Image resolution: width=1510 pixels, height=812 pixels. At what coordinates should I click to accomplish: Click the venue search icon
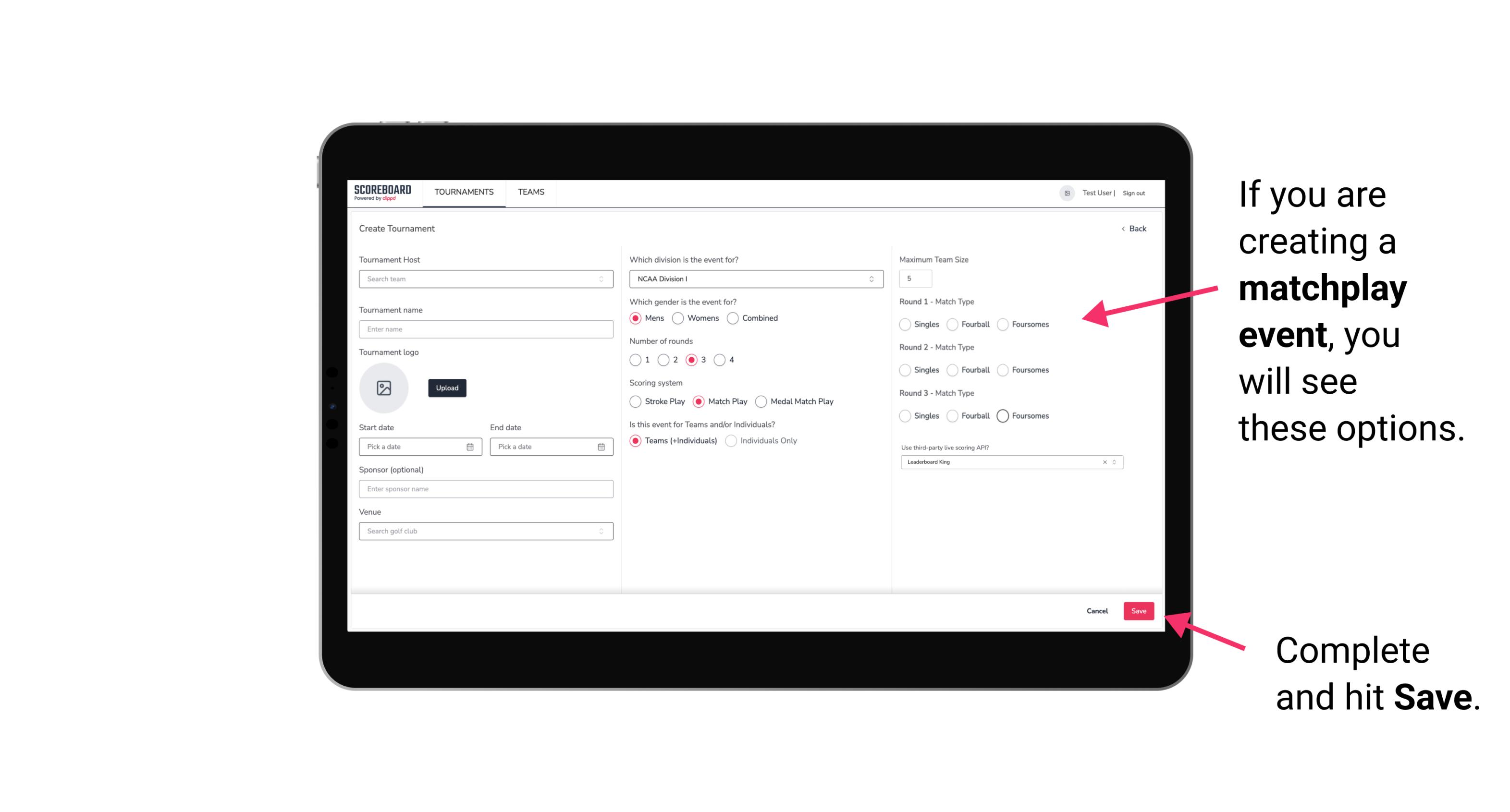pos(601,530)
